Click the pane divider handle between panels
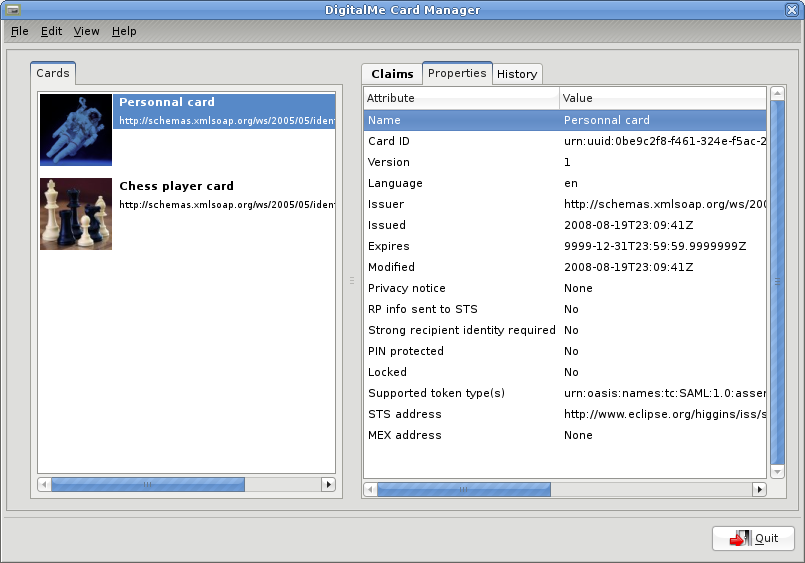Viewport: 805px width, 563px height. click(x=352, y=281)
